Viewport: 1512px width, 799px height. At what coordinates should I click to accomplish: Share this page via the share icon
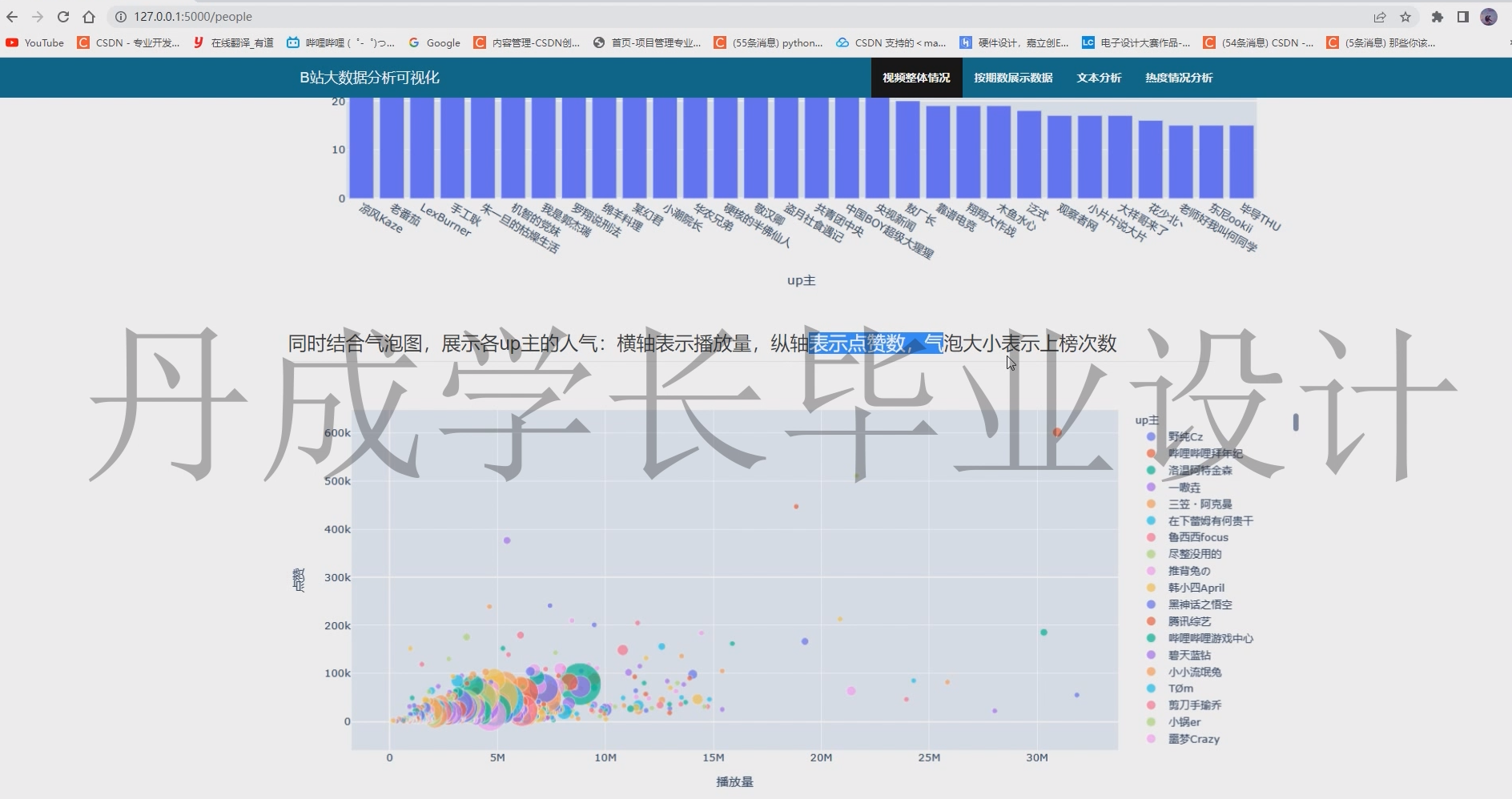click(1380, 17)
